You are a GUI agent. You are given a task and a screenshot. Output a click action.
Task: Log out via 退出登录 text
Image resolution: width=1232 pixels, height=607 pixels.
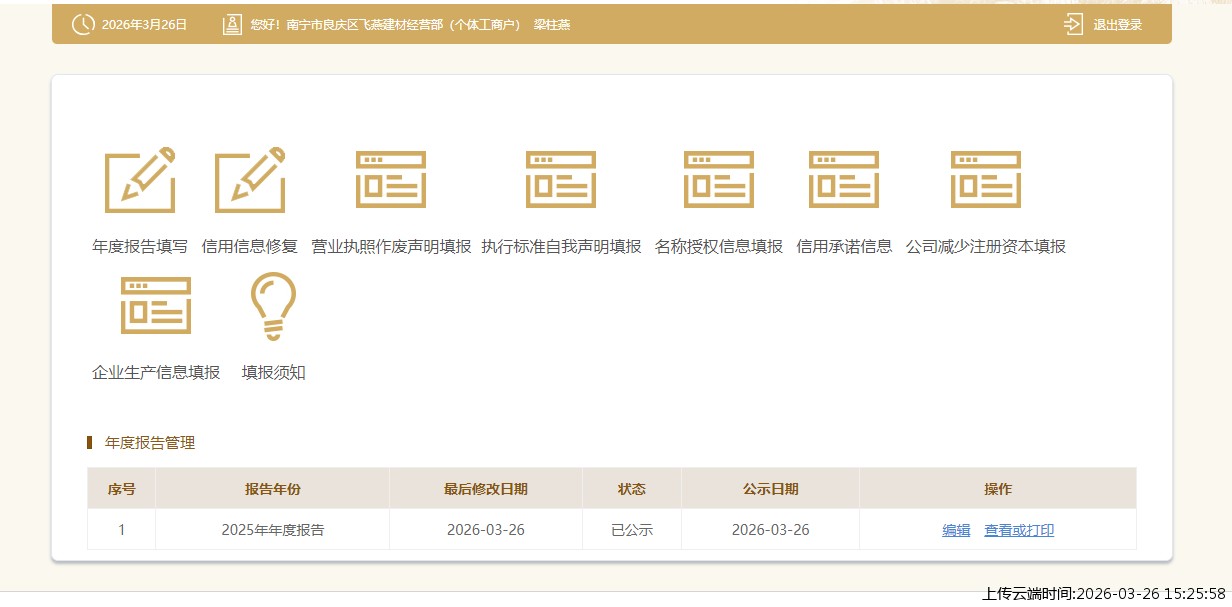tap(1117, 25)
